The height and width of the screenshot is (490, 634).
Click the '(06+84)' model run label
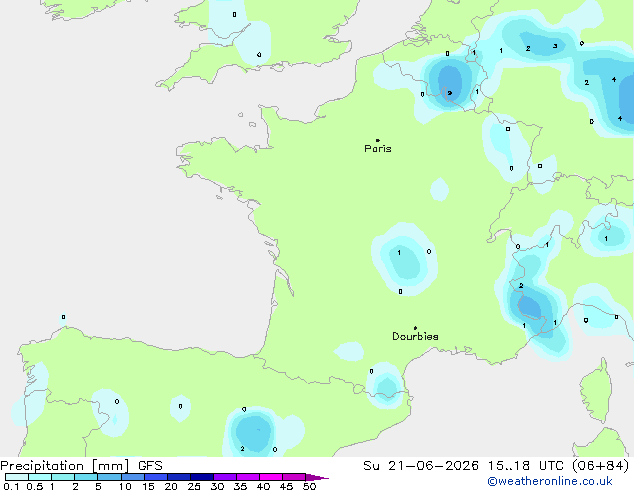tap(601, 466)
